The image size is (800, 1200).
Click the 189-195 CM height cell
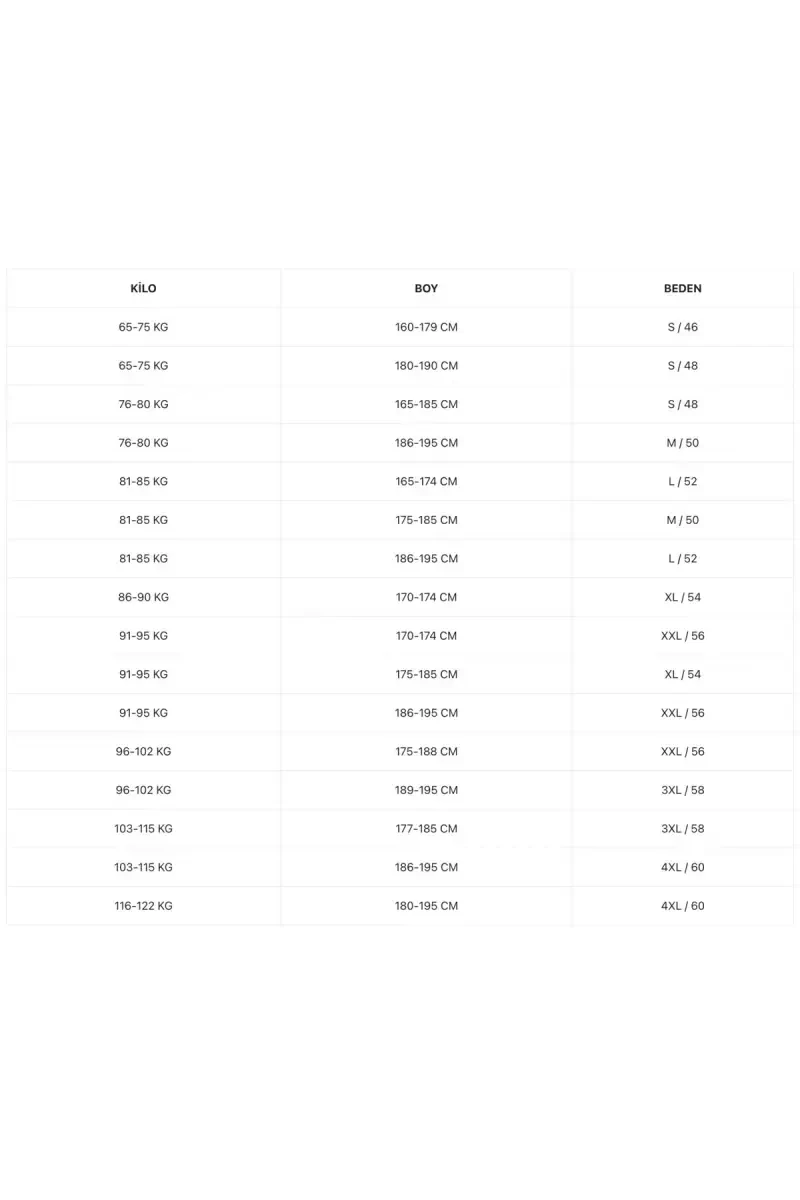click(x=426, y=790)
